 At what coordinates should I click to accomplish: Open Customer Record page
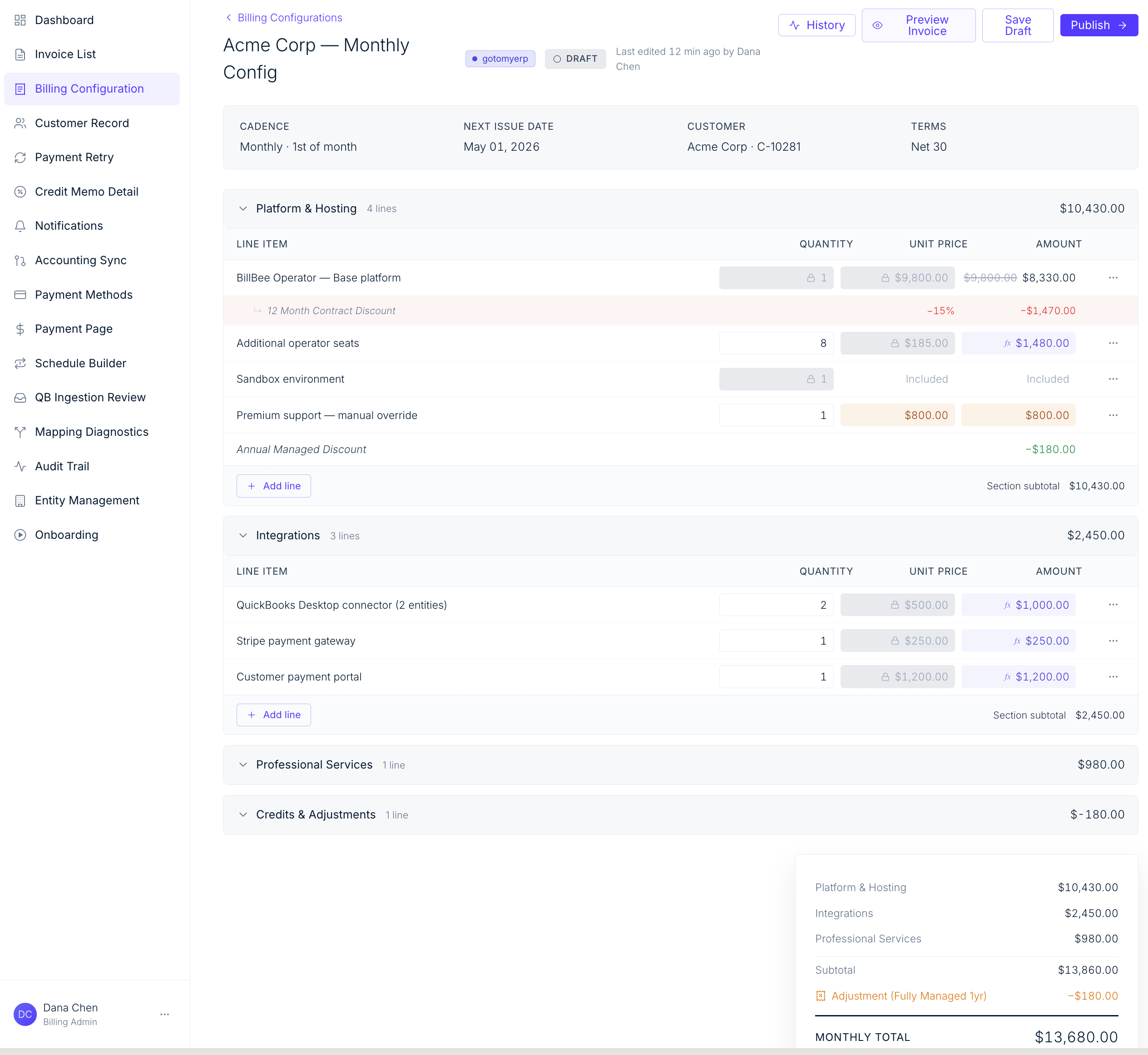91,123
